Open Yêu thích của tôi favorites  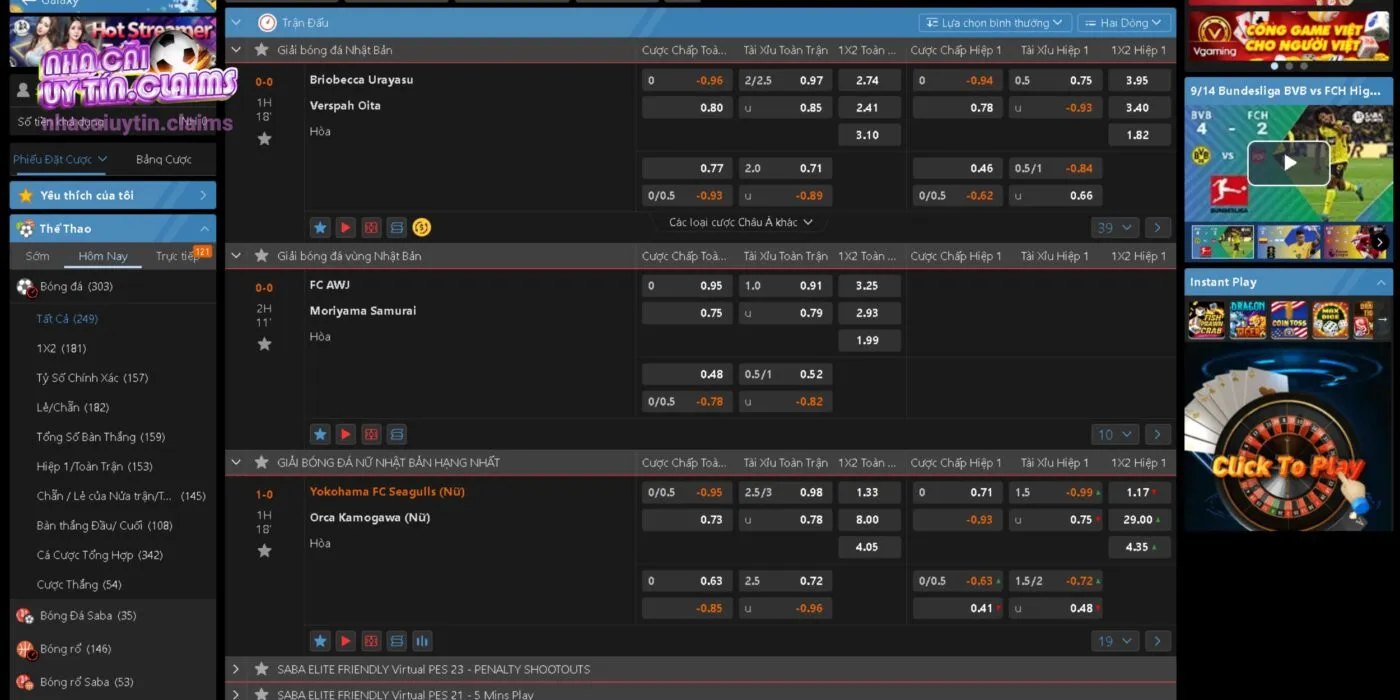(112, 195)
